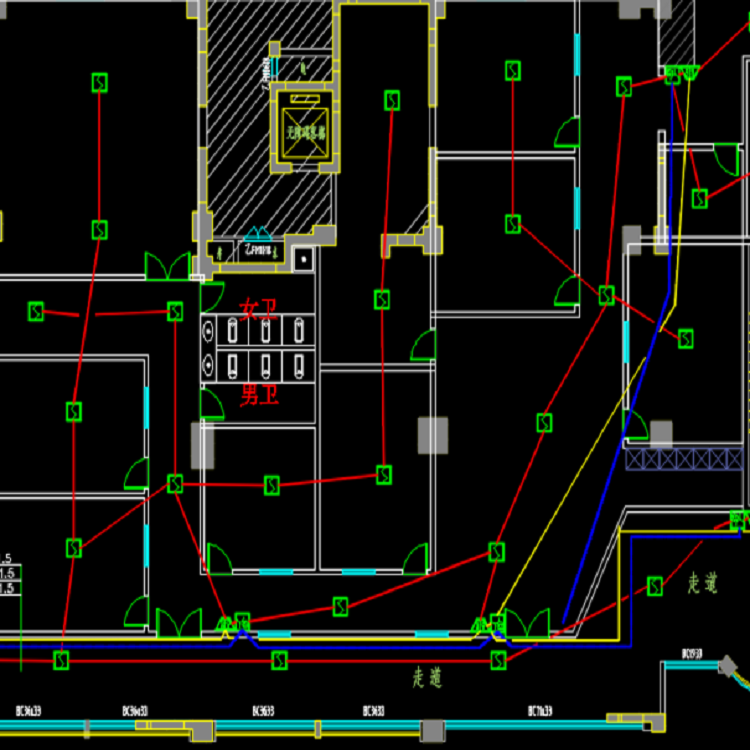Click the gray column on the bottom wall
This screenshot has height=750, width=750.
(432, 730)
